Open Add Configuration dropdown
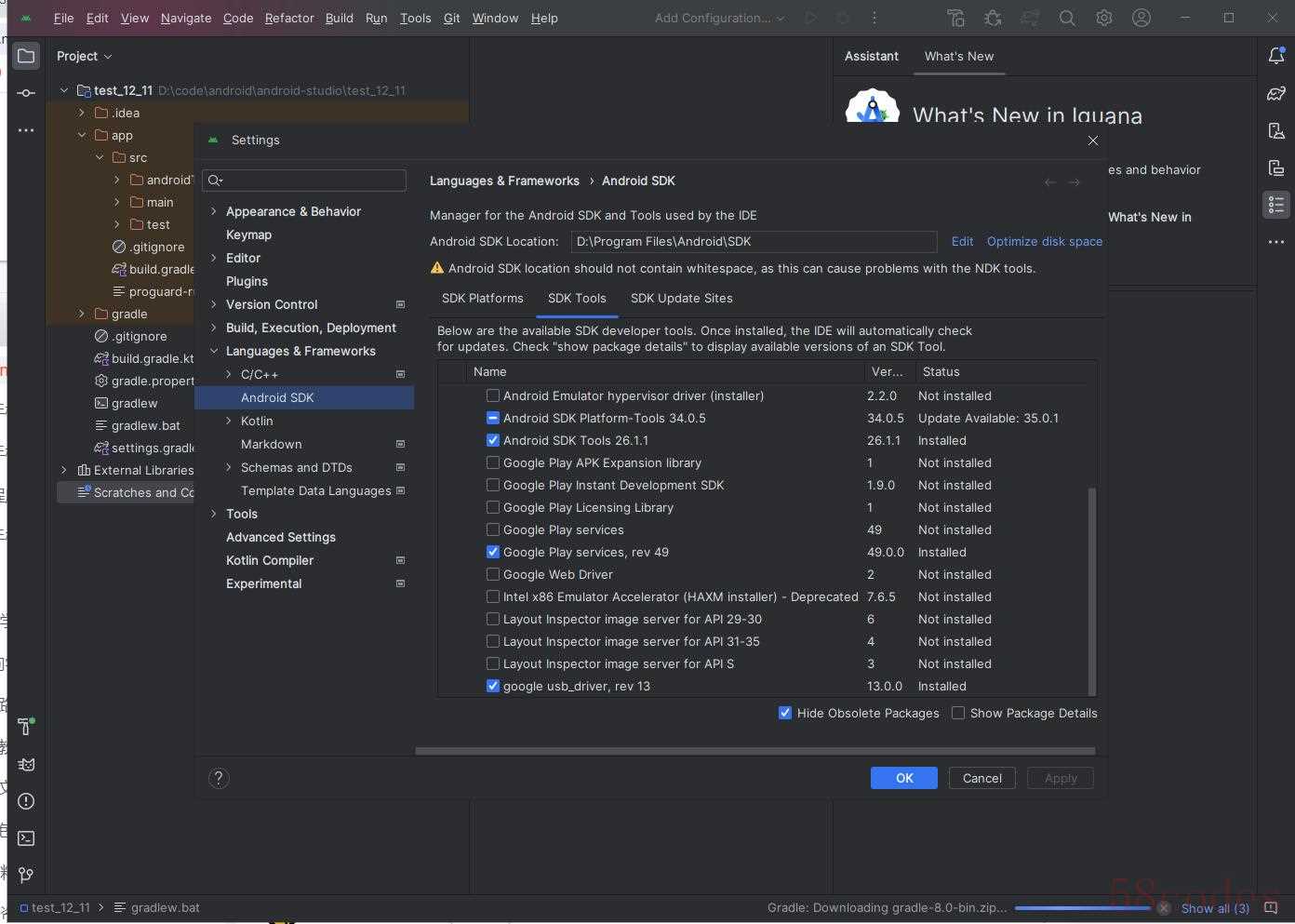1295x924 pixels. (x=719, y=18)
